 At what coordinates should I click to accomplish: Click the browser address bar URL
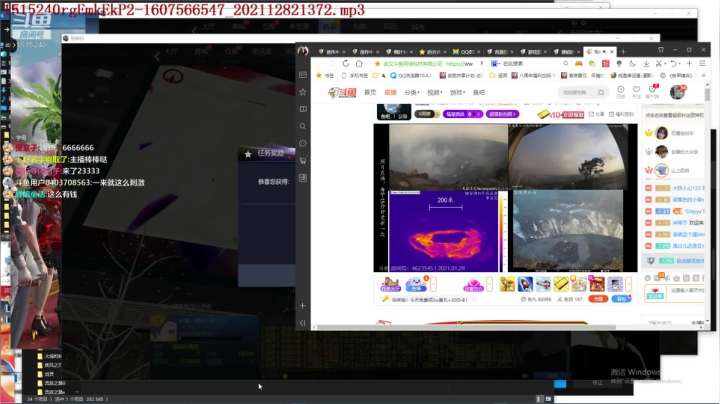point(459,64)
